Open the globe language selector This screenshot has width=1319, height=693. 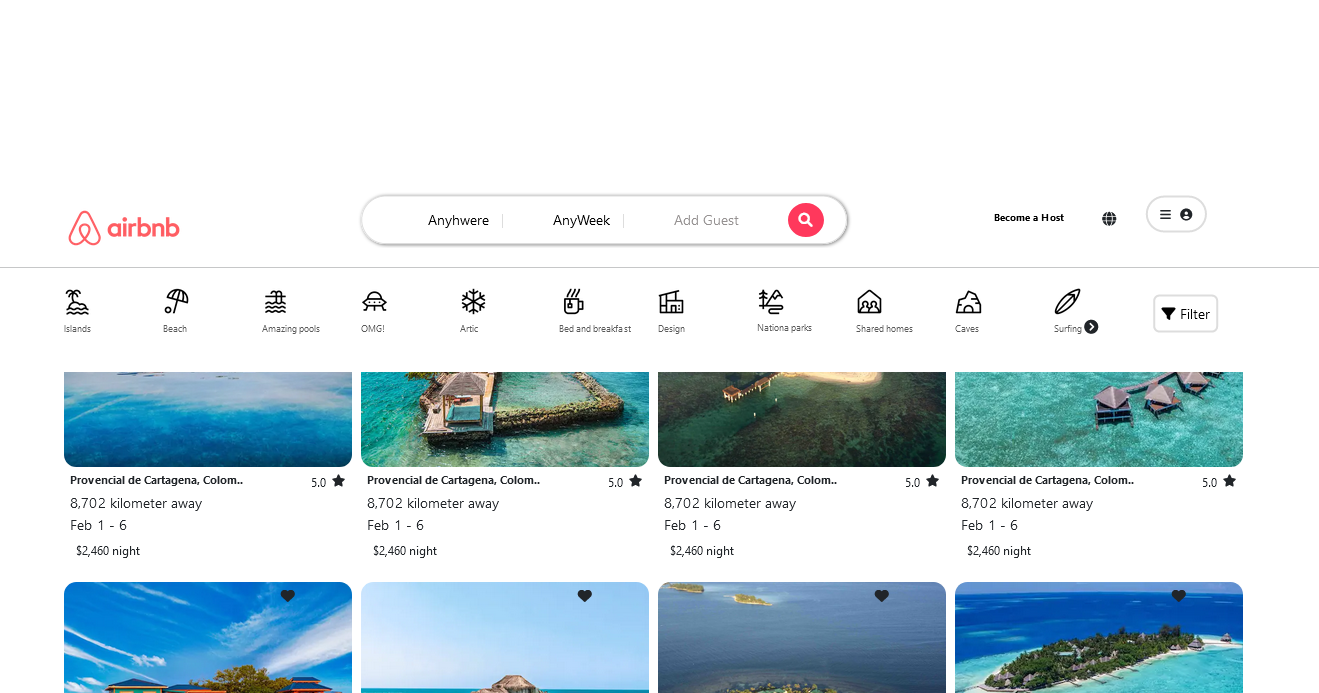[x=1109, y=219]
